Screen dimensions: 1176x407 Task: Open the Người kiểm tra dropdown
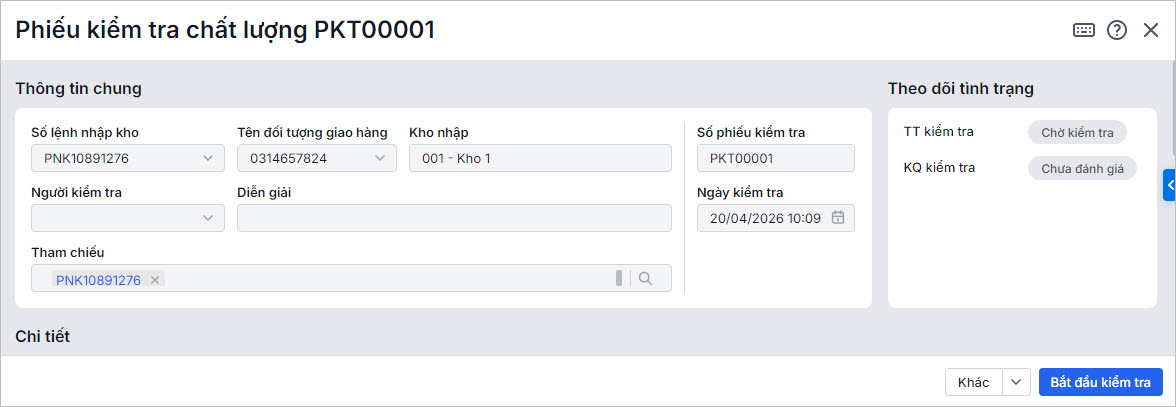(208, 218)
